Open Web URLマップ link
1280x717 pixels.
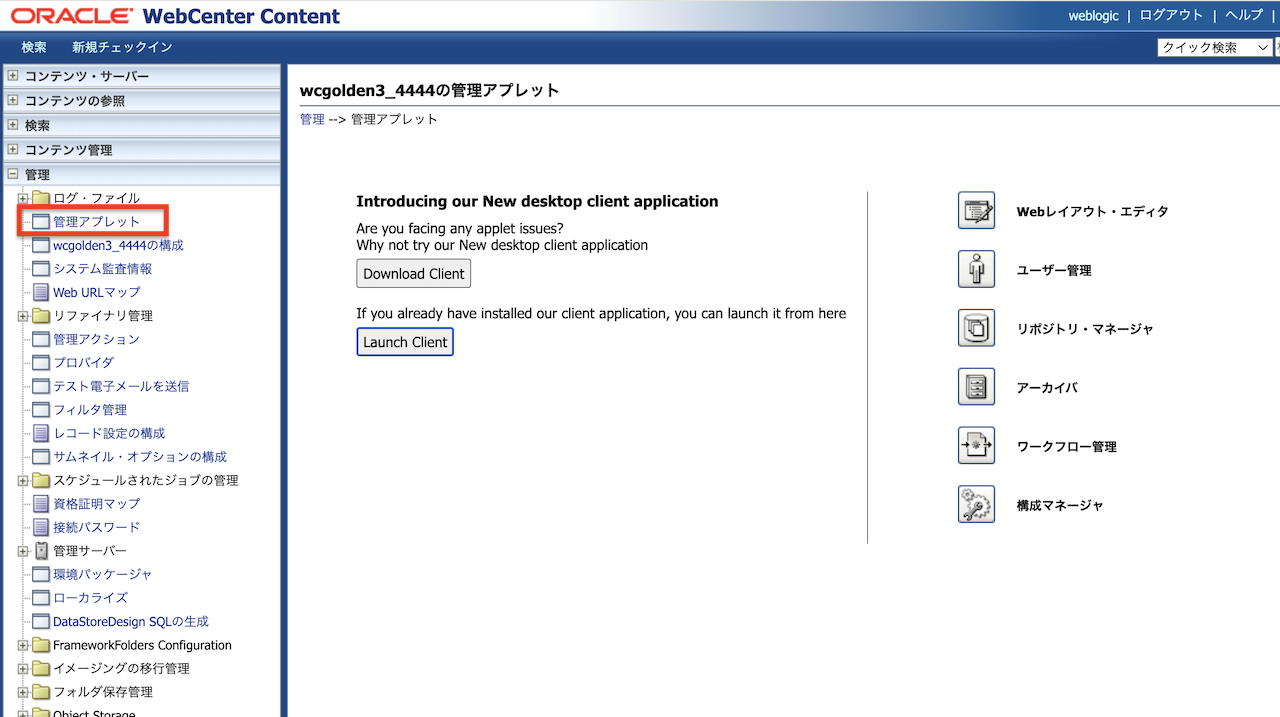(x=96, y=292)
